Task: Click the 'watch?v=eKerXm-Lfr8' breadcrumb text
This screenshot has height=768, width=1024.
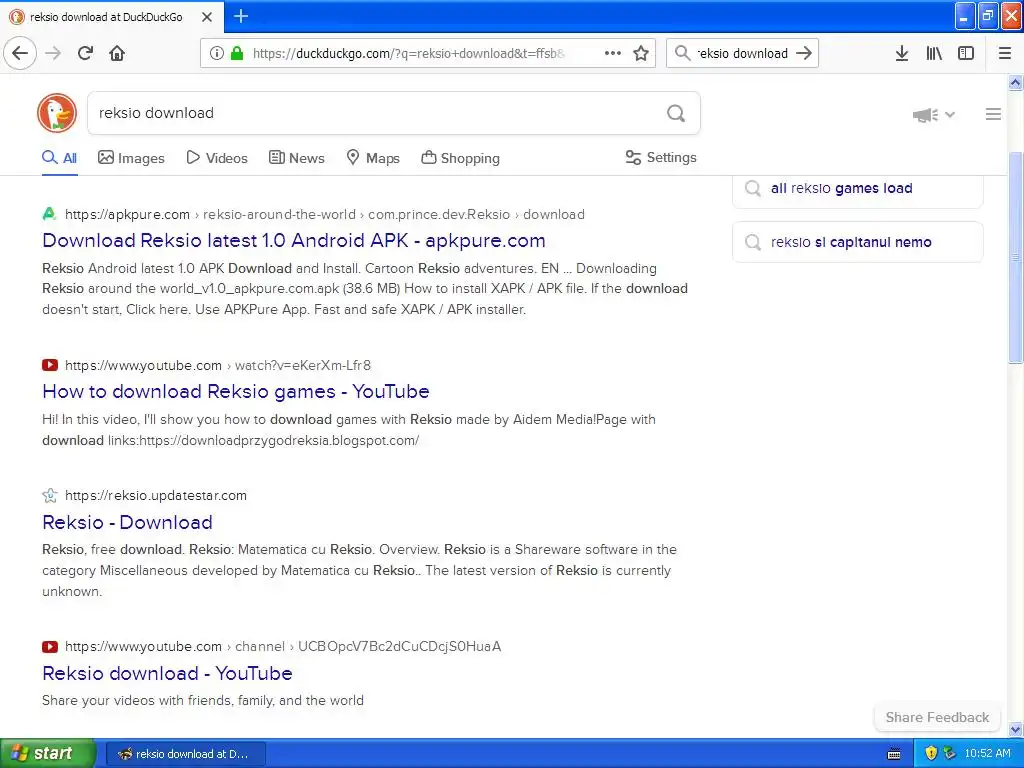Action: [303, 365]
